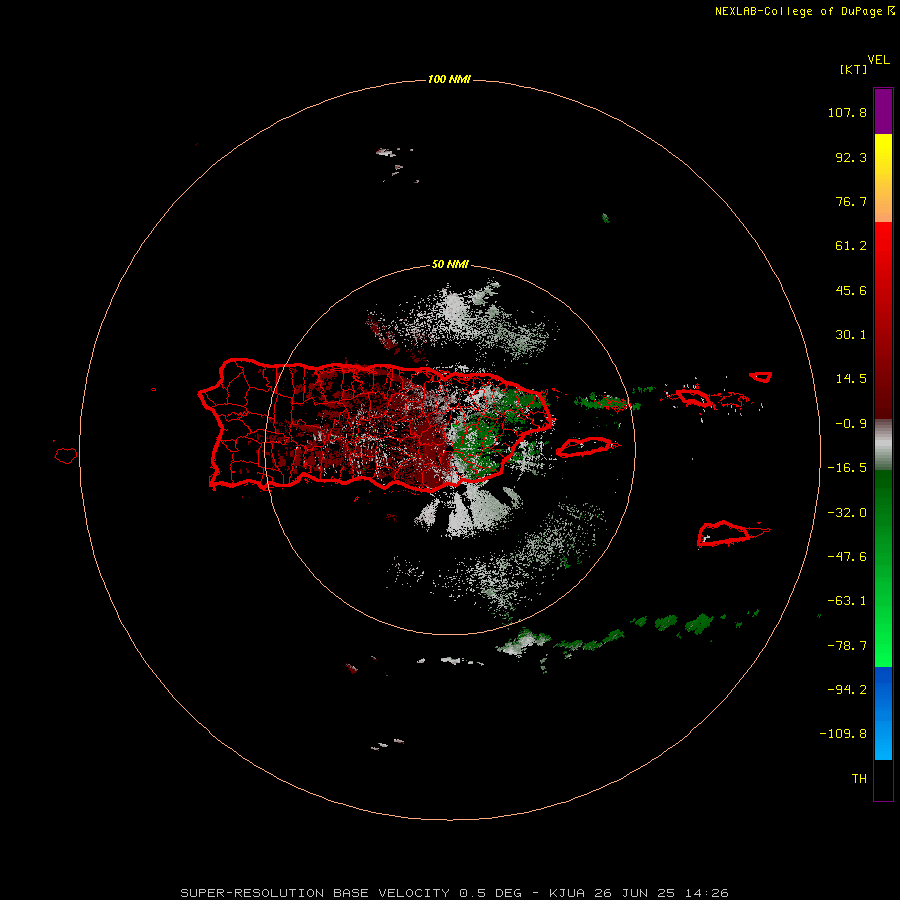The height and width of the screenshot is (900, 900).
Task: Click the TH legend label
Action: 859,779
